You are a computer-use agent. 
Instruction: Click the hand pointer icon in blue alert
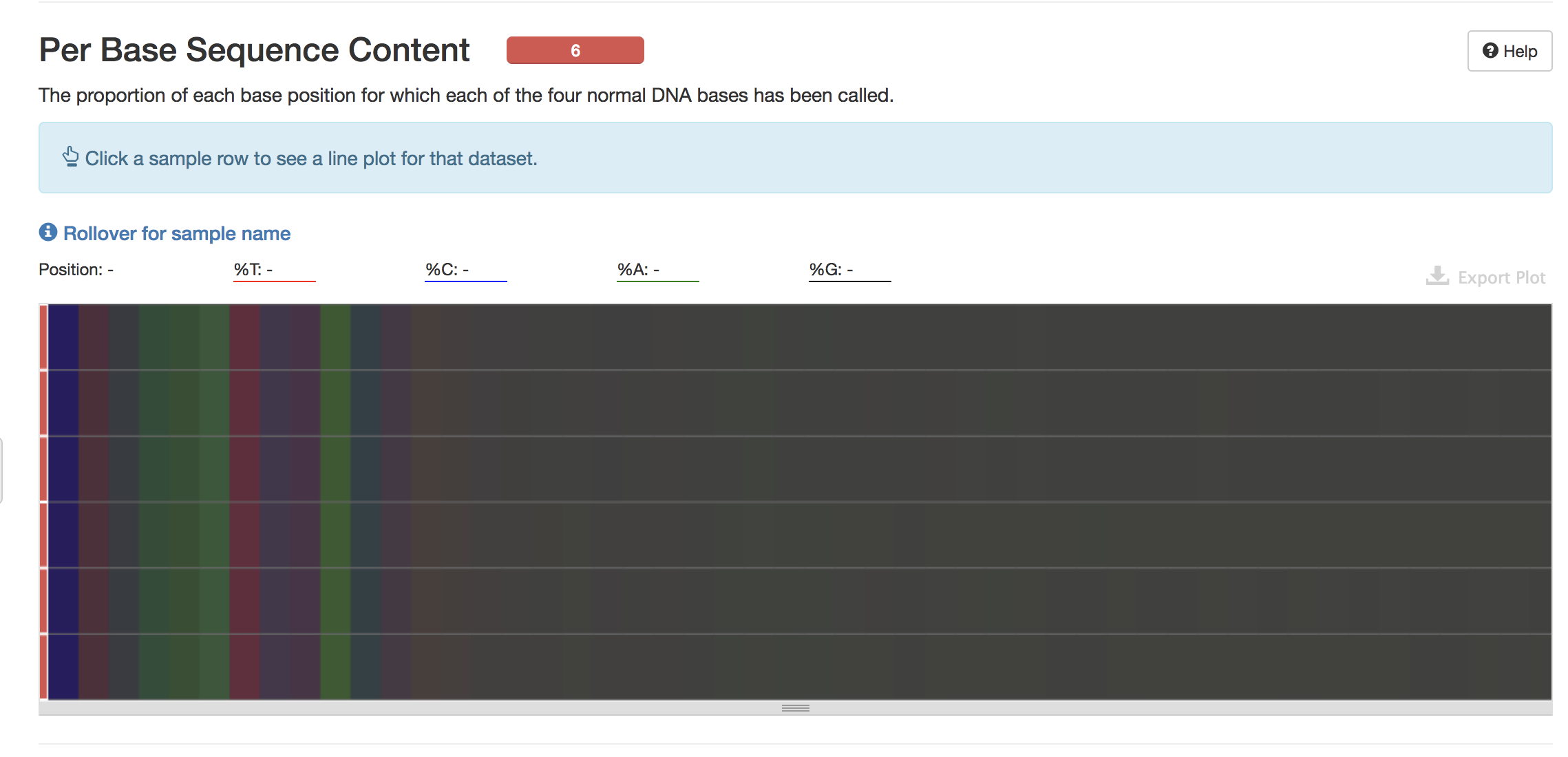(x=70, y=158)
